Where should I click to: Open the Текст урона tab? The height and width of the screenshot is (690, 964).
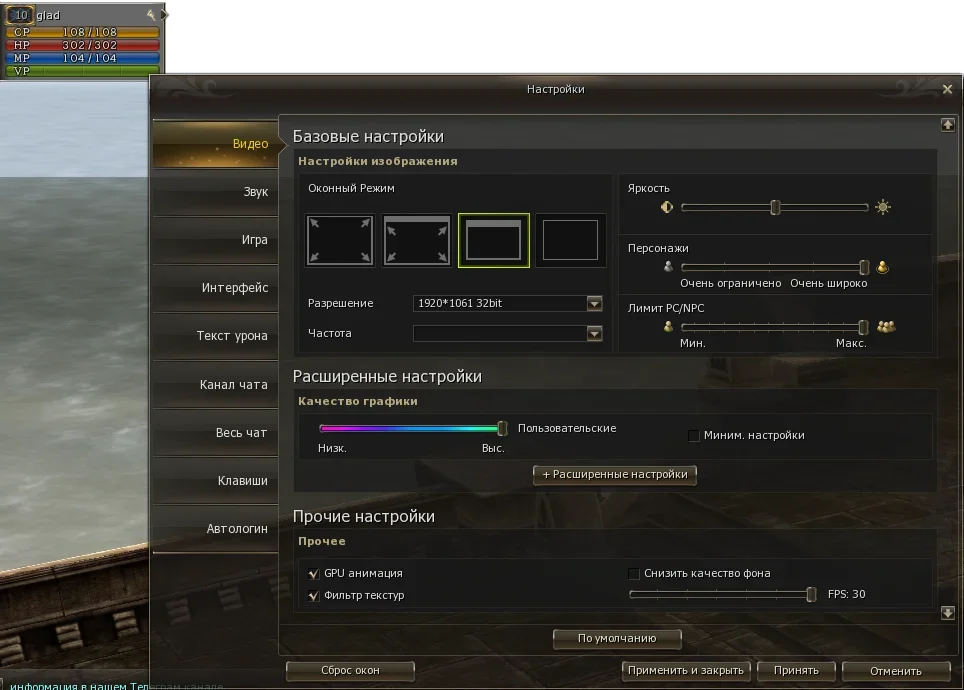click(216, 336)
